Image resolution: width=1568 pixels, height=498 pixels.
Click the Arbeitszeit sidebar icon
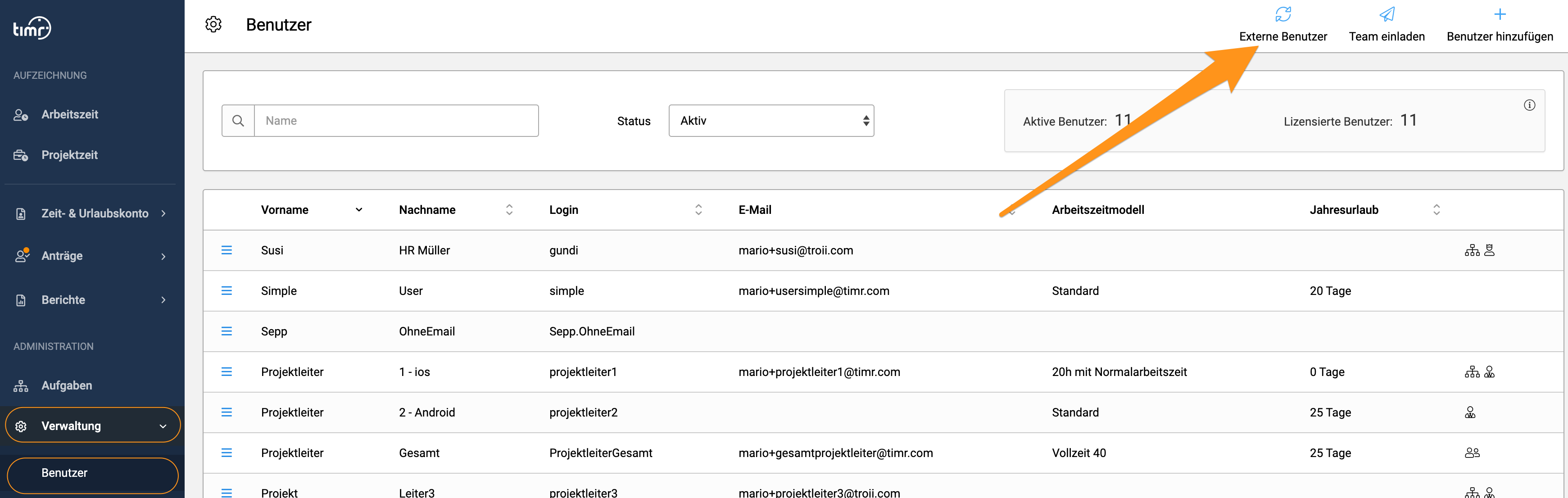click(x=21, y=114)
